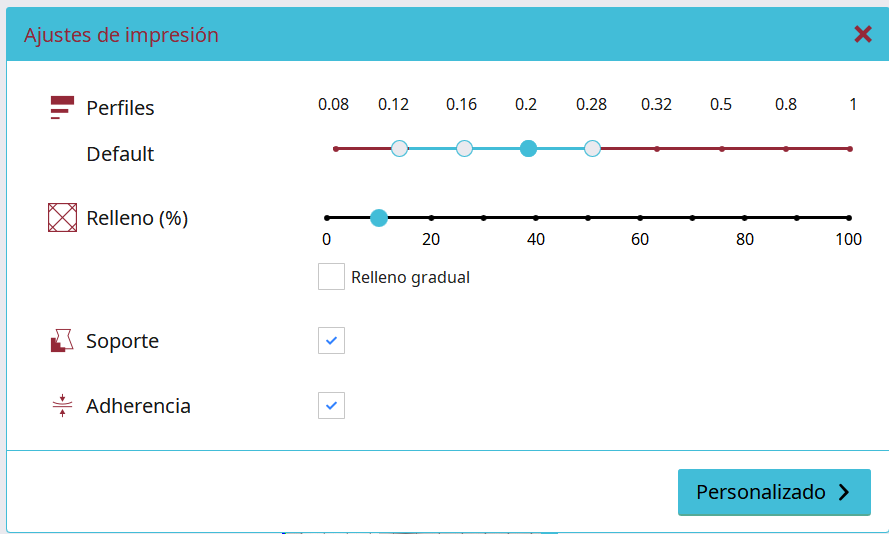Viewport: 889px width, 534px height.
Task: Click the Perfiles icon
Action: (x=63, y=108)
